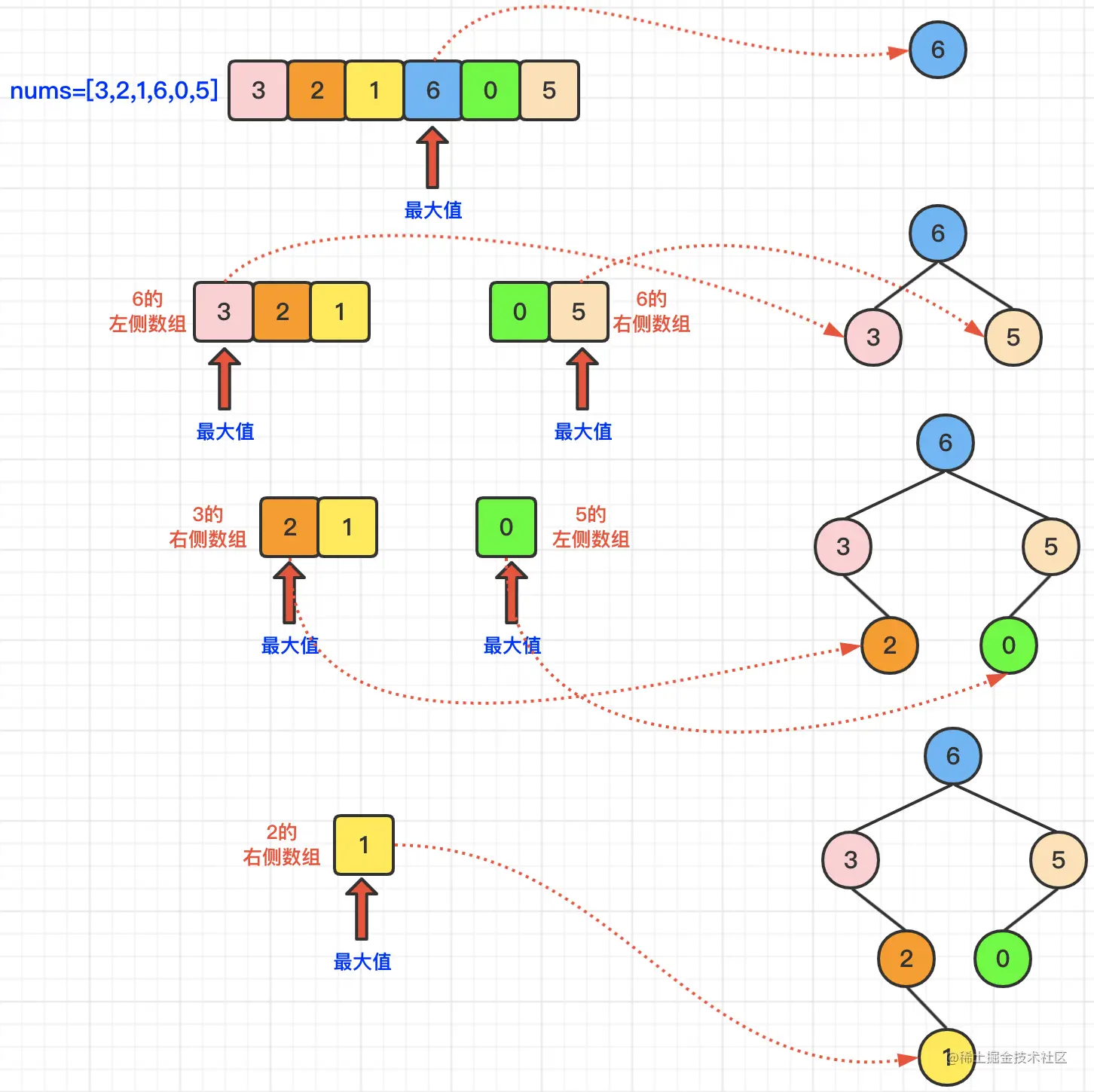Click pink node 3 in the three-node tree

pyautogui.click(x=873, y=337)
